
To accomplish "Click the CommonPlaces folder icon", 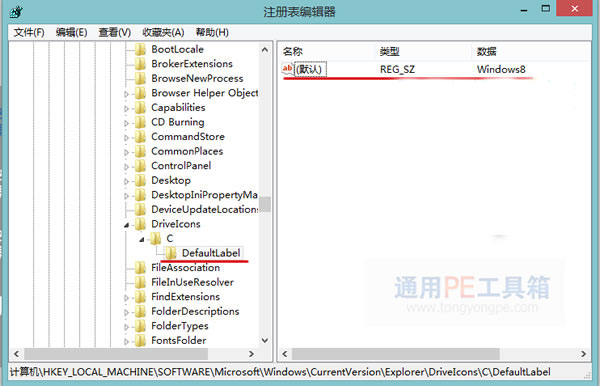I will 140,151.
